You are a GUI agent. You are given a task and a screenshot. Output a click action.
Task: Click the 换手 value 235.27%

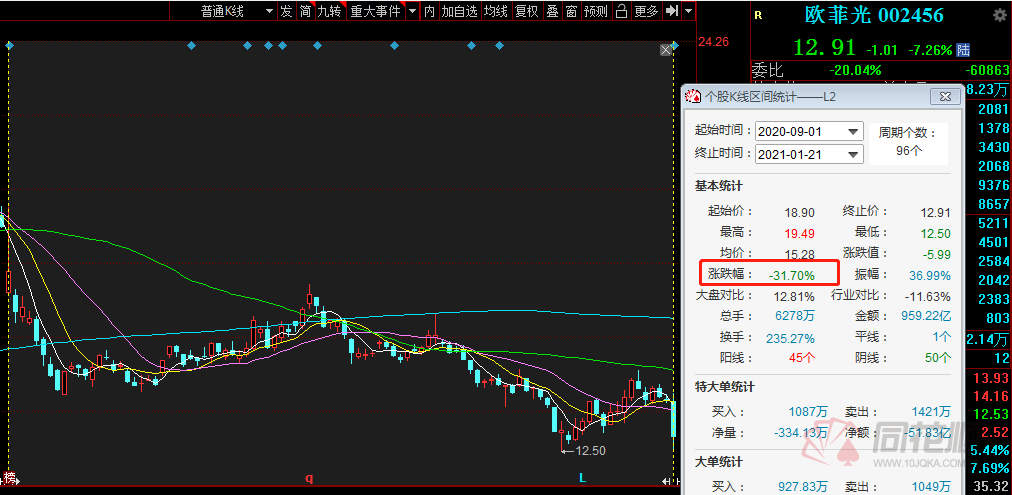(790, 338)
